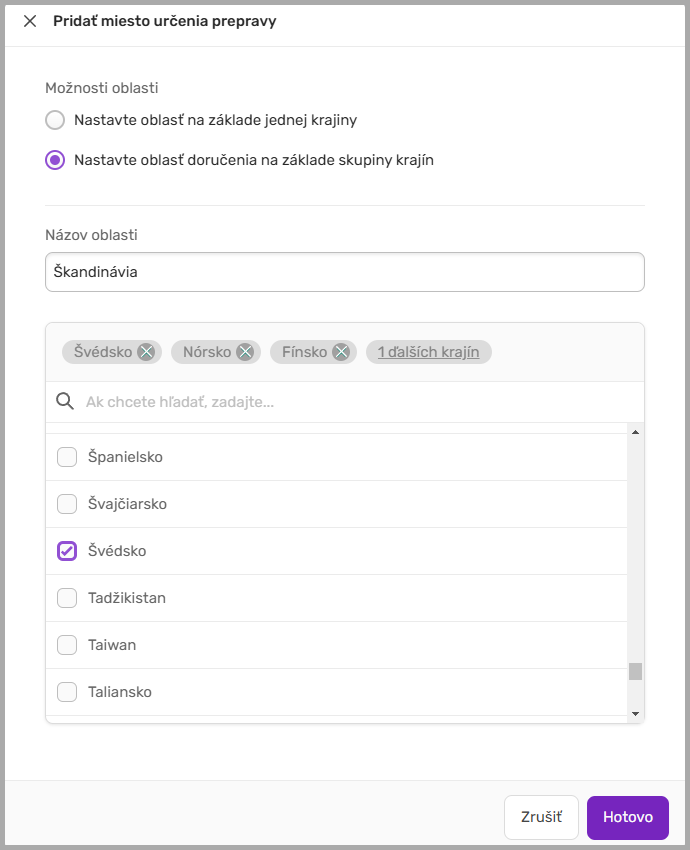Click the search magnifier icon

click(65, 402)
